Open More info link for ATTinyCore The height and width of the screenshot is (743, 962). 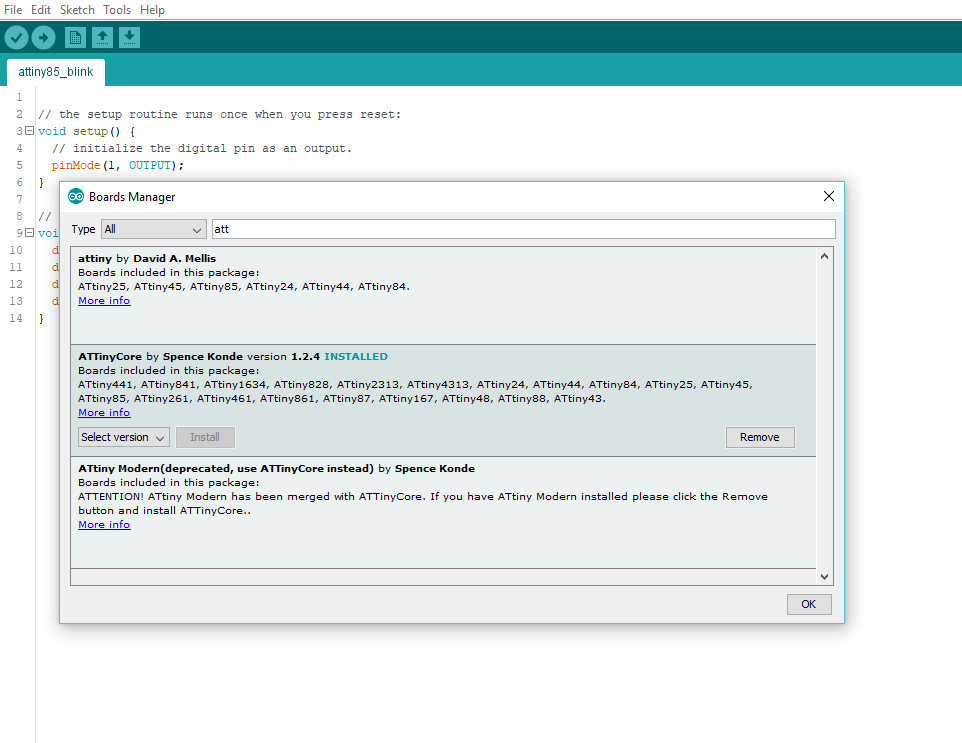(x=104, y=413)
